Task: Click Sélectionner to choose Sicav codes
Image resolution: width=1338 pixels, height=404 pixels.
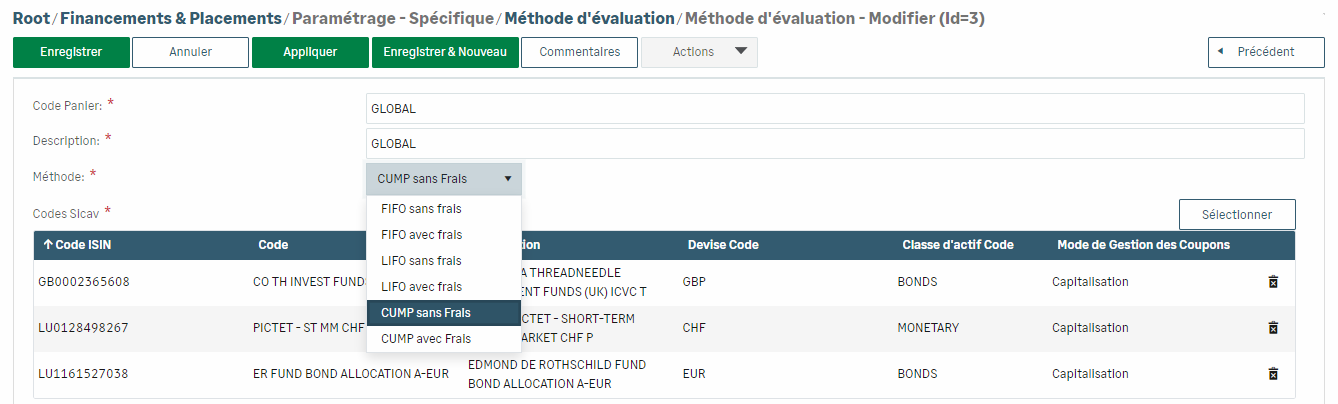Action: click(x=1236, y=214)
